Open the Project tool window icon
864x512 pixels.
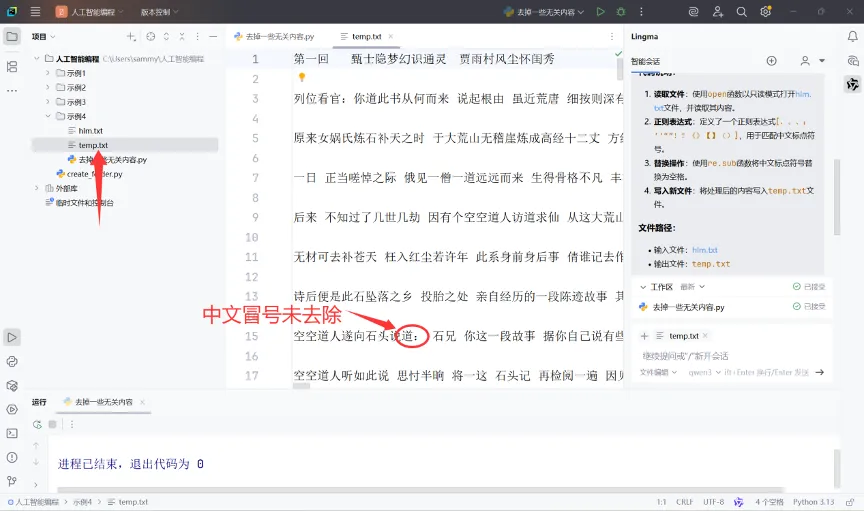coord(12,37)
